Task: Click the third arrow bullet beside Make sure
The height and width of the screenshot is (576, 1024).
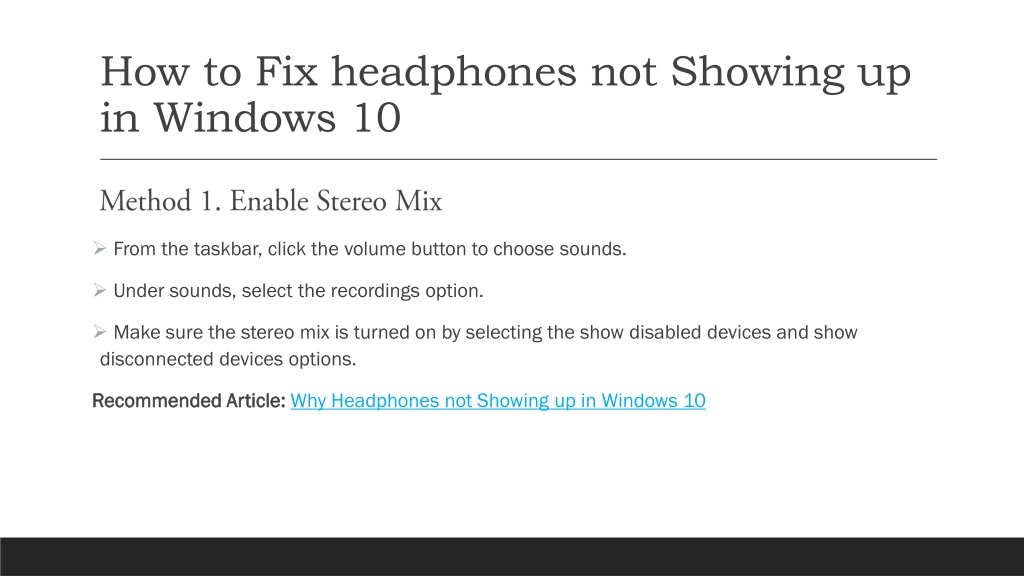Action: click(x=99, y=332)
